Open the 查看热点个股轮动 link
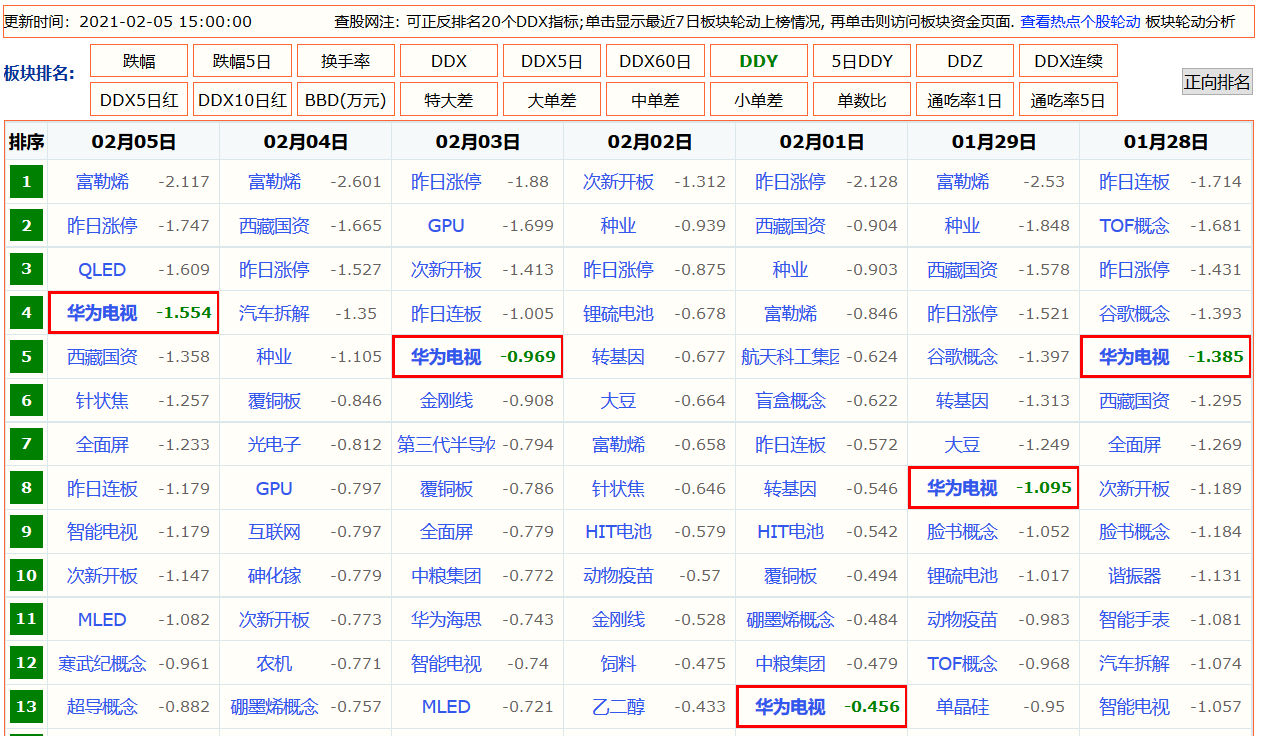This screenshot has width=1265, height=736. (1080, 21)
